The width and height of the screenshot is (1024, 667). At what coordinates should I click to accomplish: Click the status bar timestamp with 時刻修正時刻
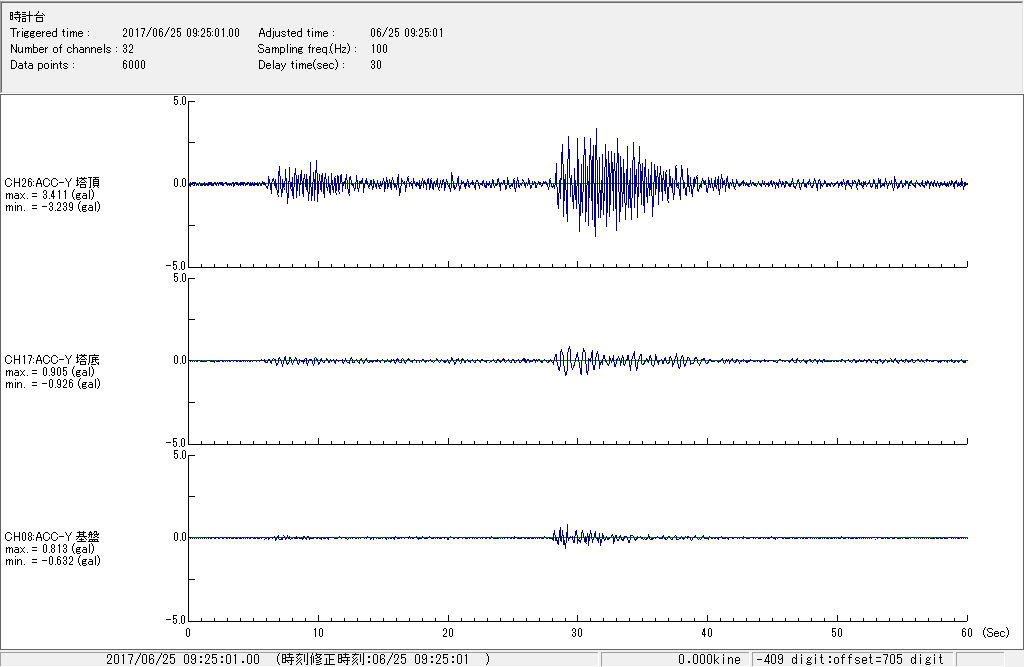pyautogui.click(x=298, y=659)
